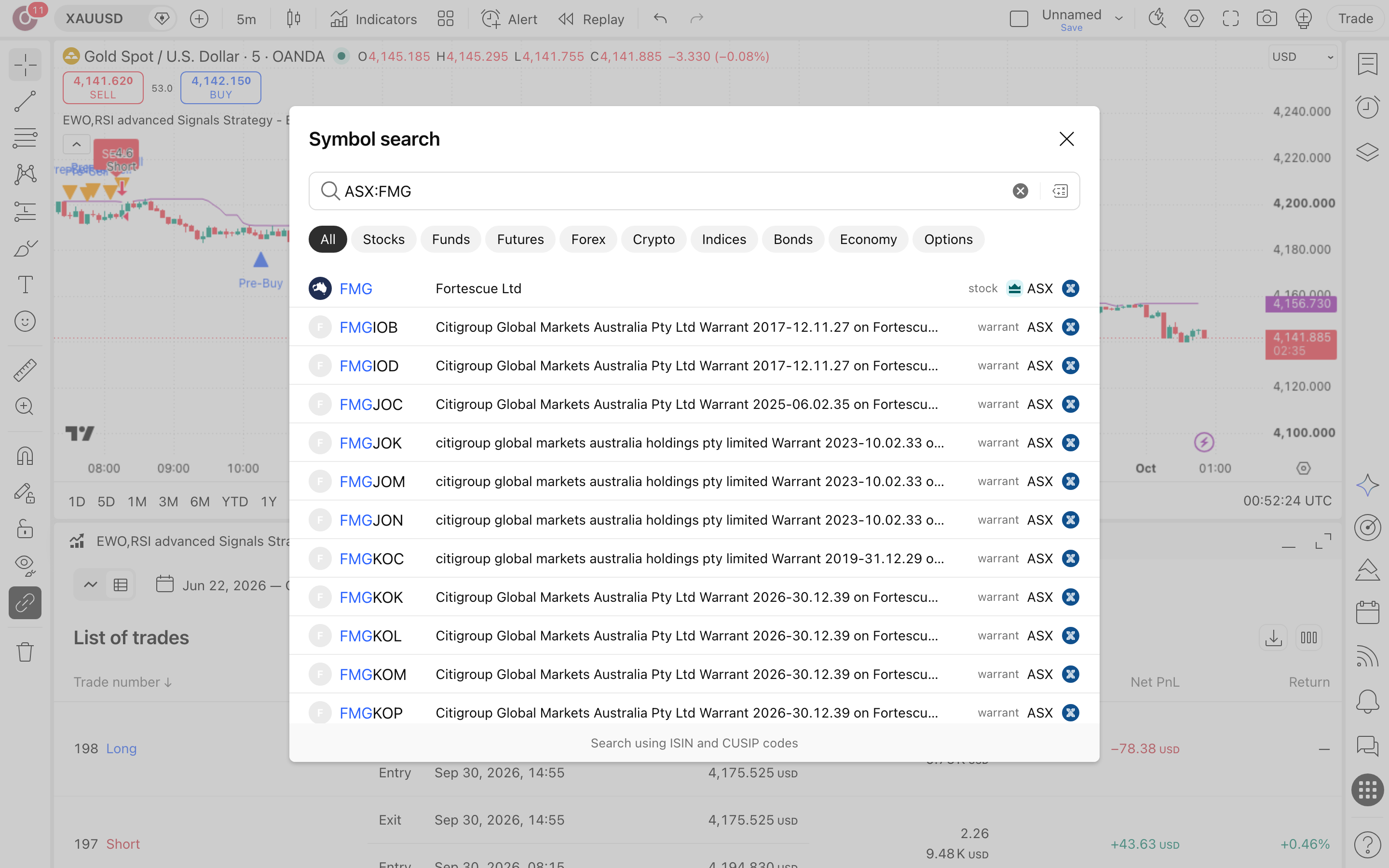
Task: Open the Indicators menu
Action: click(374, 19)
